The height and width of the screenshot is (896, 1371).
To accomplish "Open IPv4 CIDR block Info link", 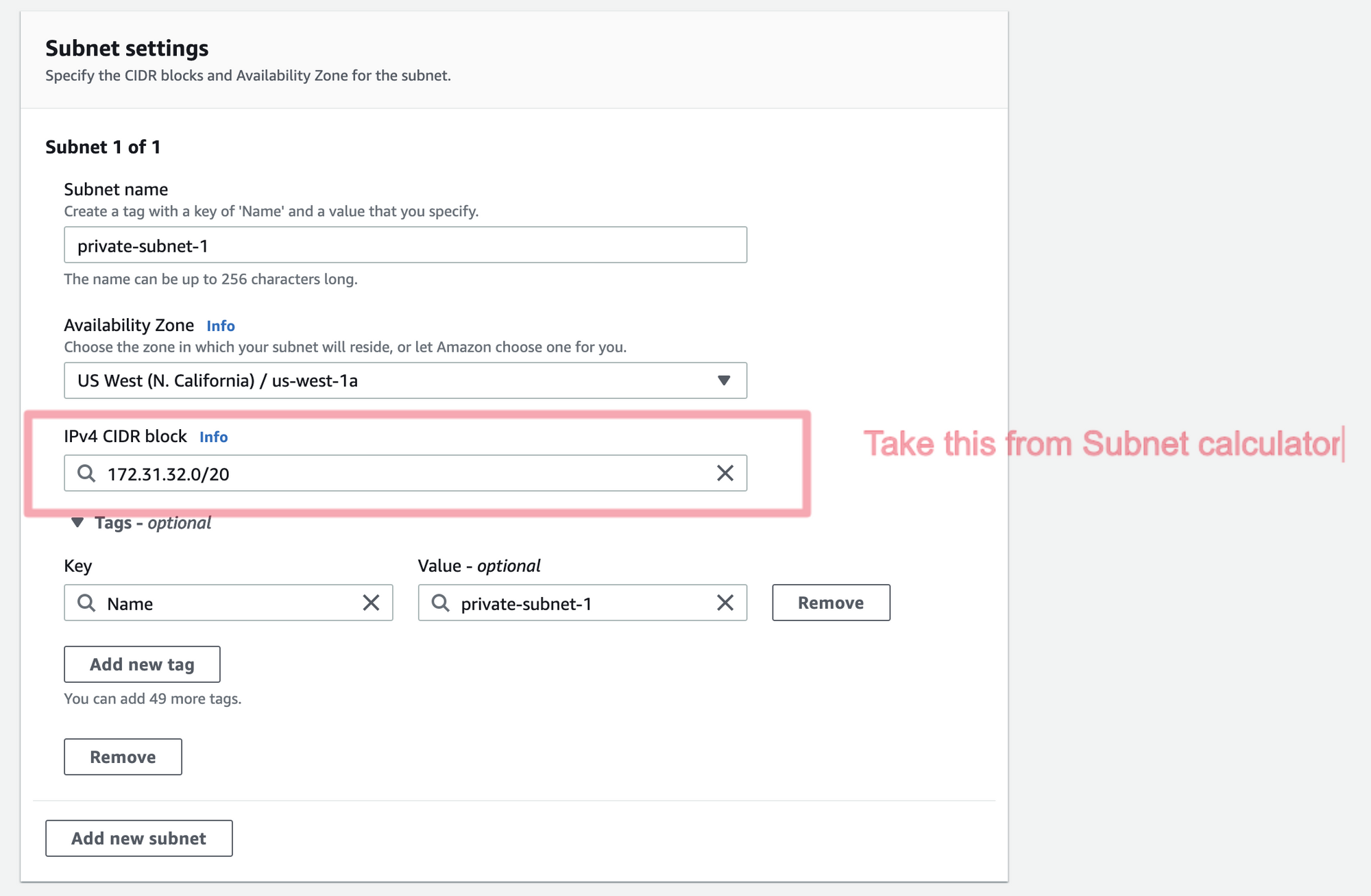I will point(213,437).
